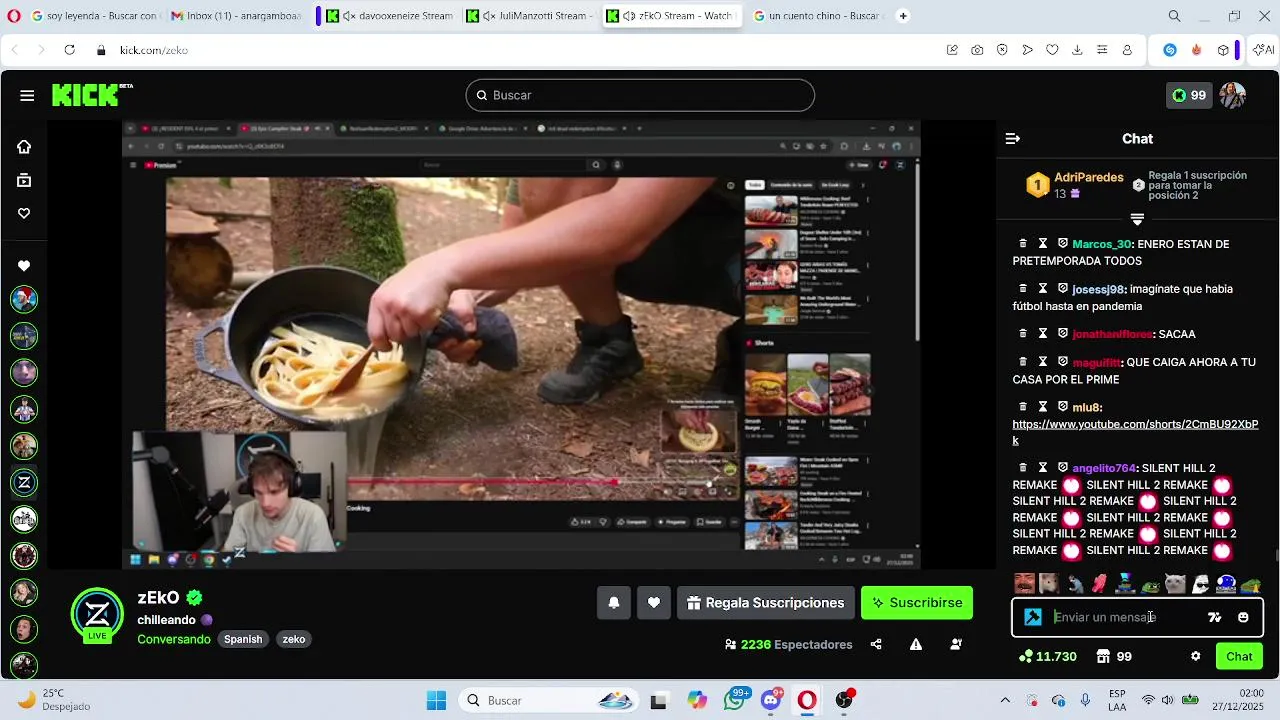Open the 7TV emote menu icon
This screenshot has height=720, width=1280.
point(1215,618)
